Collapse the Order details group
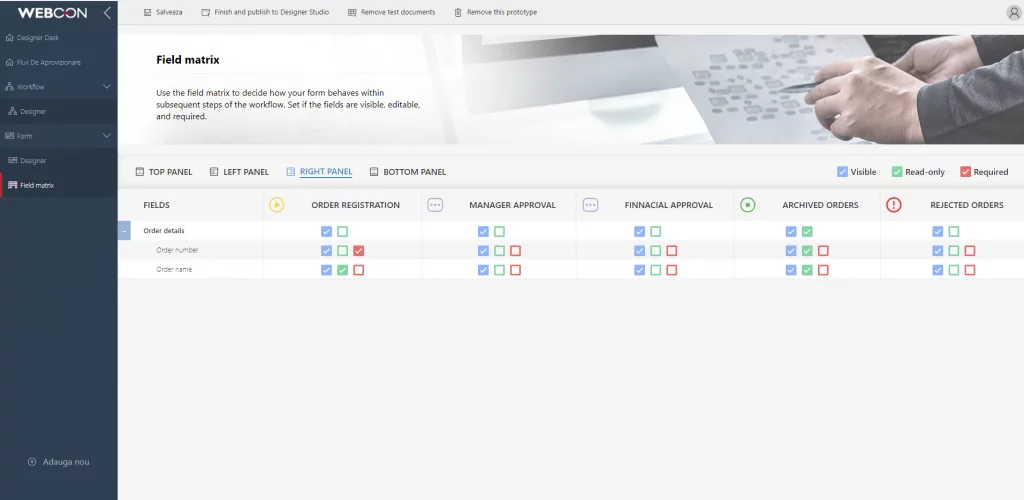1024x500 pixels. coord(124,231)
